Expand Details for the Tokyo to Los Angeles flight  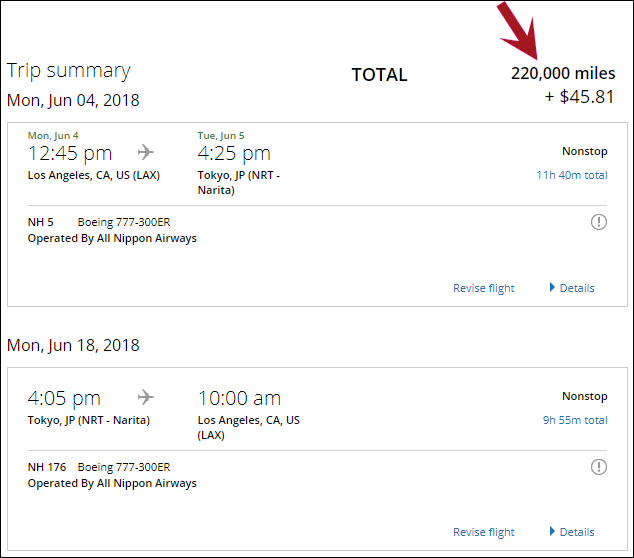pyautogui.click(x=572, y=532)
